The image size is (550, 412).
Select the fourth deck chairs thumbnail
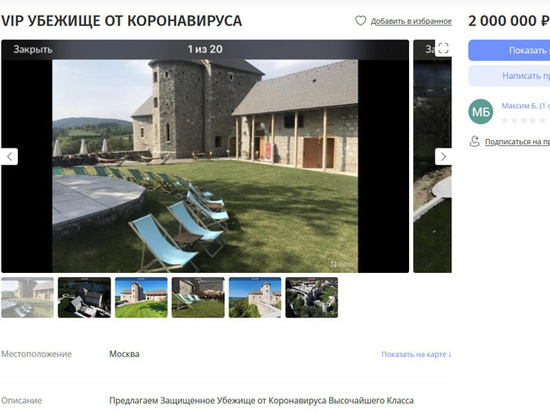point(198,298)
